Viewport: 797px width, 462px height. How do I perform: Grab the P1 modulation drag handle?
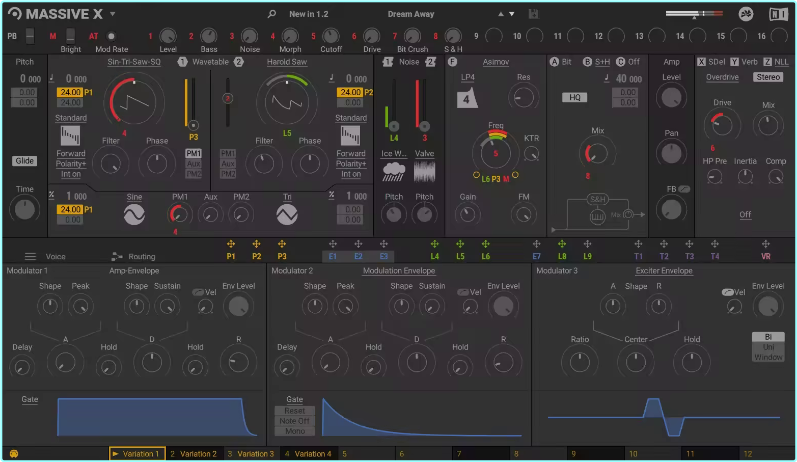coord(231,244)
